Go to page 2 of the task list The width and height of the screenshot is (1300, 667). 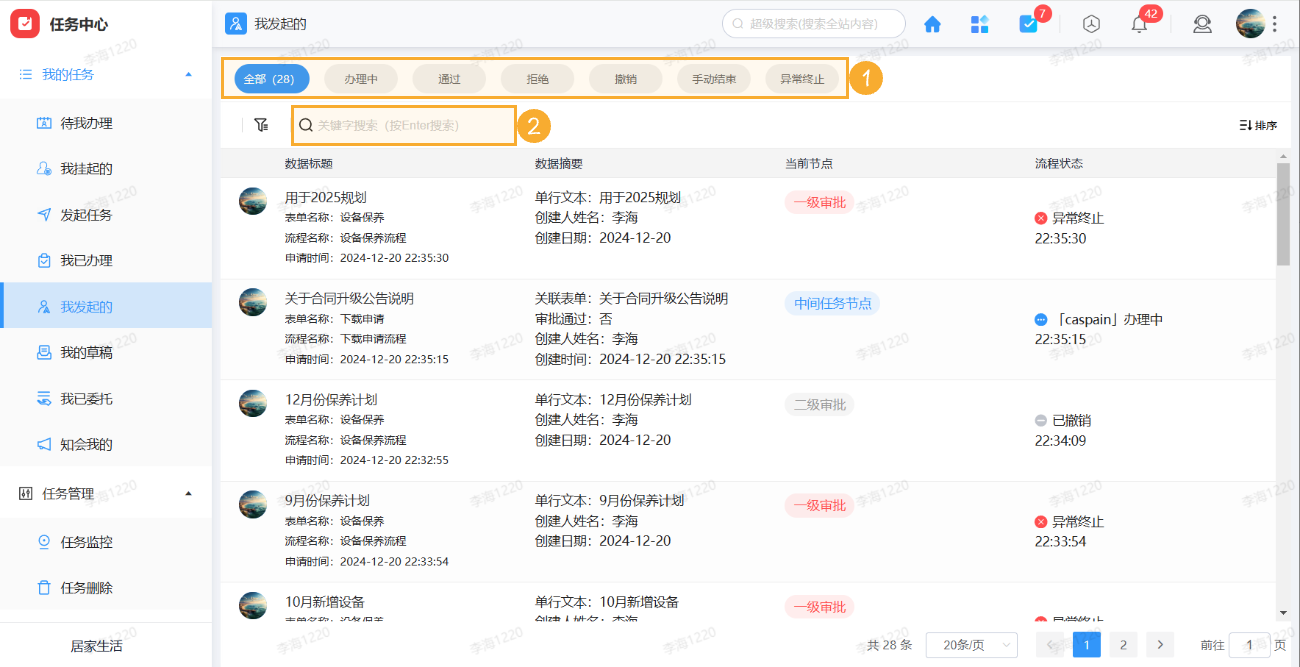point(1122,644)
